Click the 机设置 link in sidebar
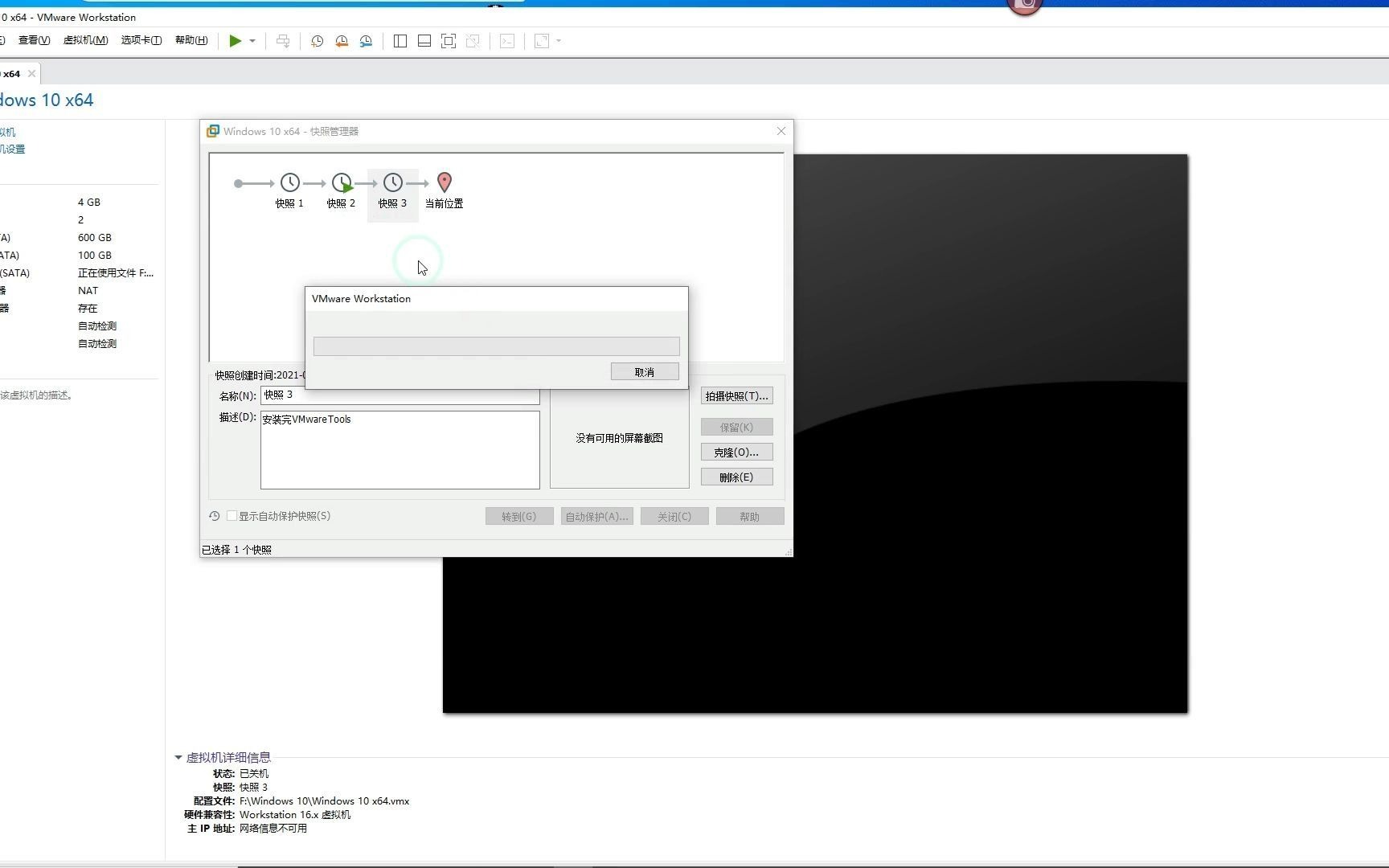1389x868 pixels. tap(13, 149)
